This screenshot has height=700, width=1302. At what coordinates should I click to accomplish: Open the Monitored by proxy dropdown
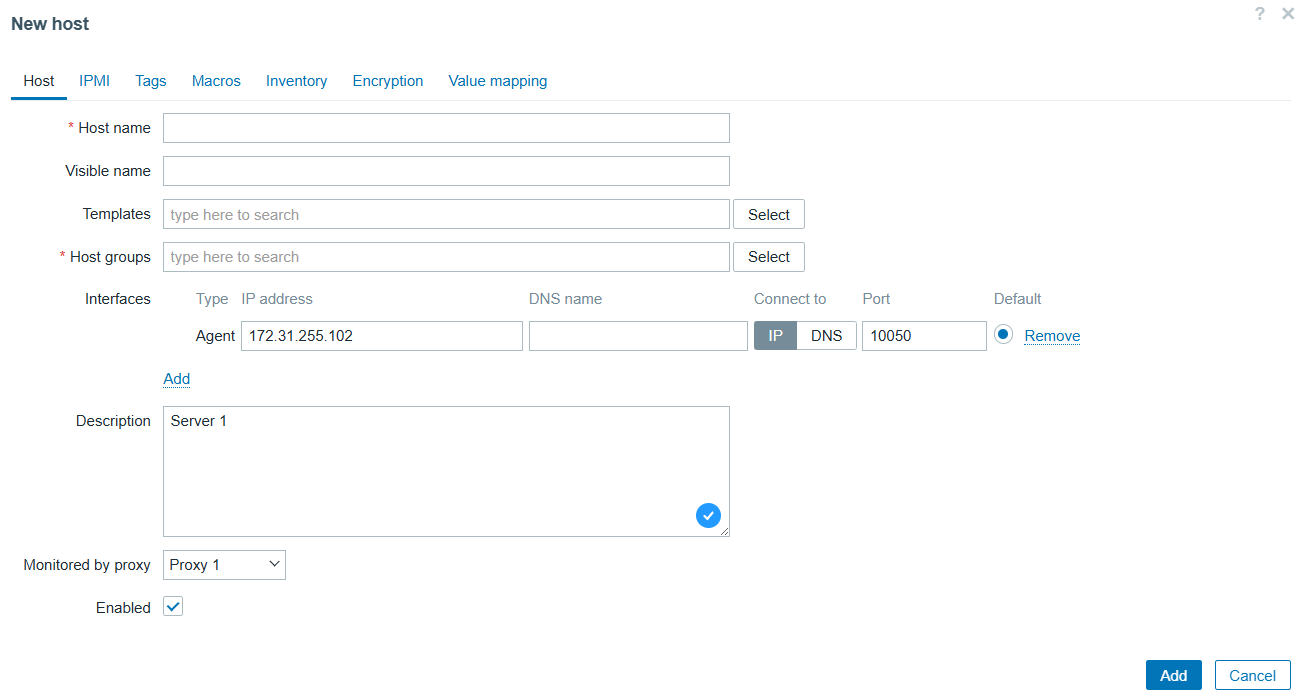[x=224, y=565]
